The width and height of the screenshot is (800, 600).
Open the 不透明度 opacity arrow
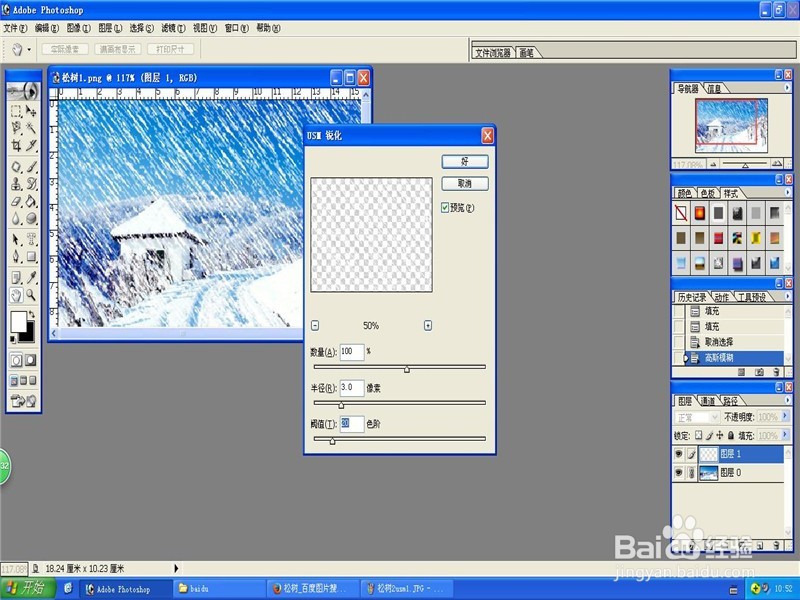785,416
